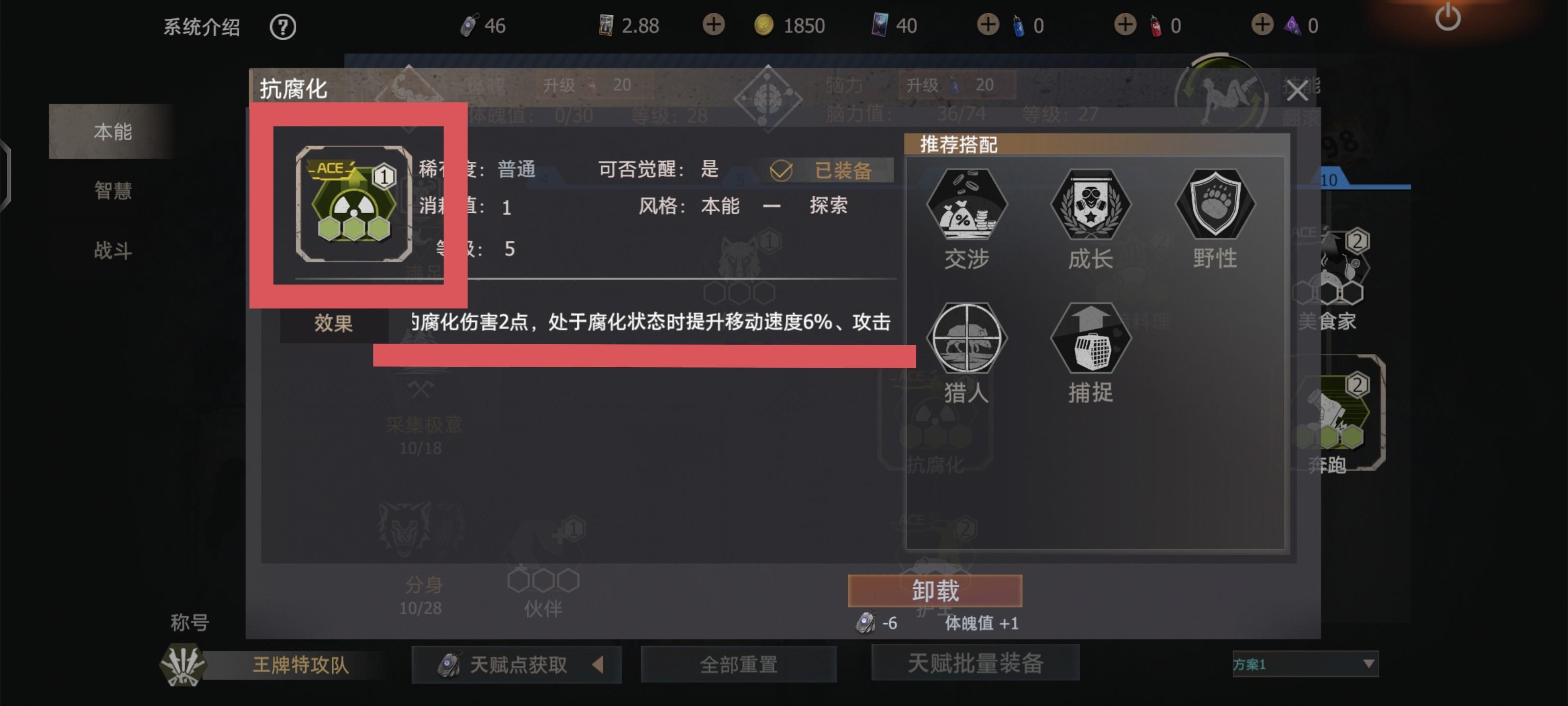Toggle the 已装备 equipped checkmark

coord(781,171)
